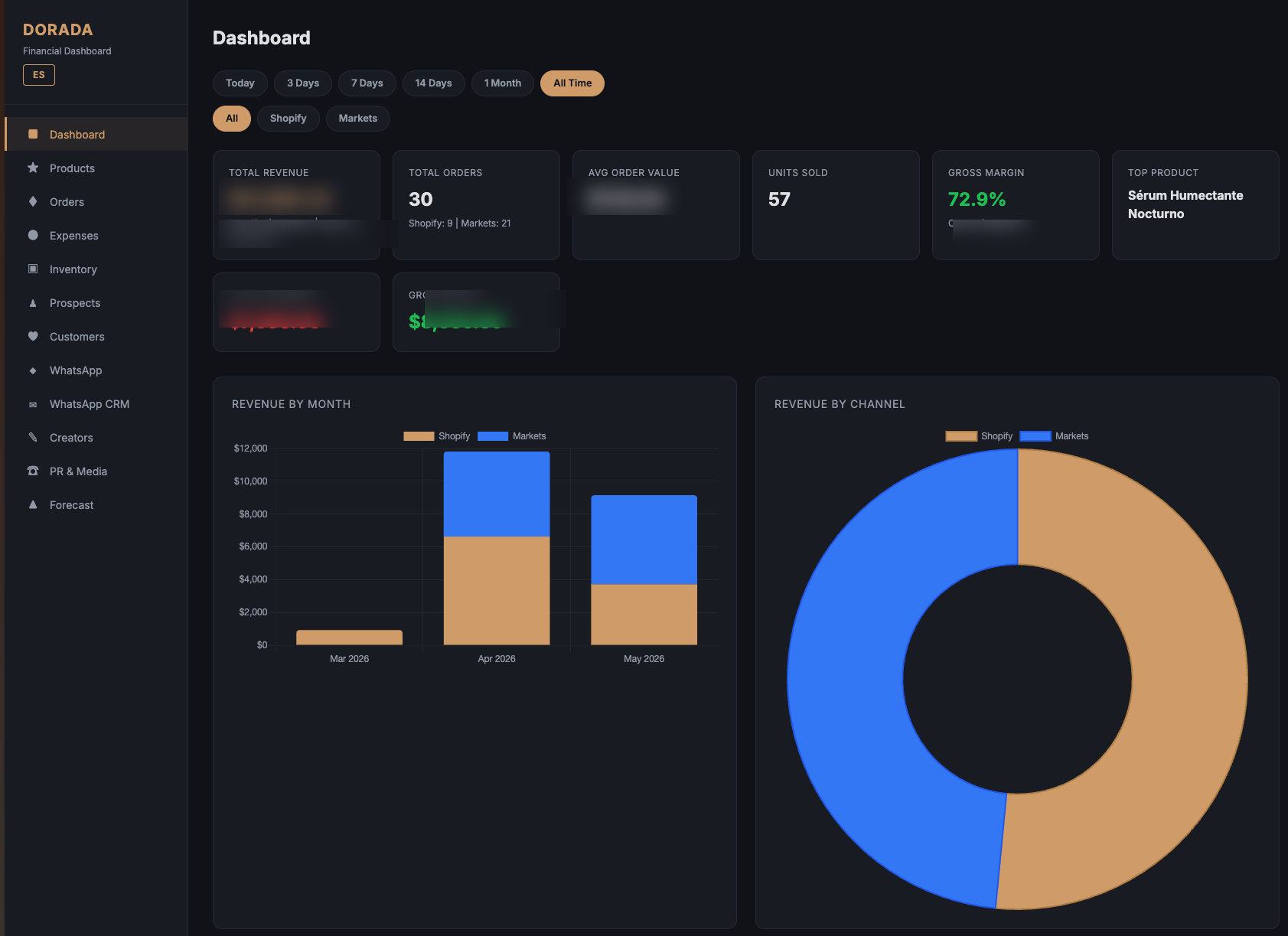Open the Inventory page
Image resolution: width=1288 pixels, height=936 pixels.
(96, 269)
